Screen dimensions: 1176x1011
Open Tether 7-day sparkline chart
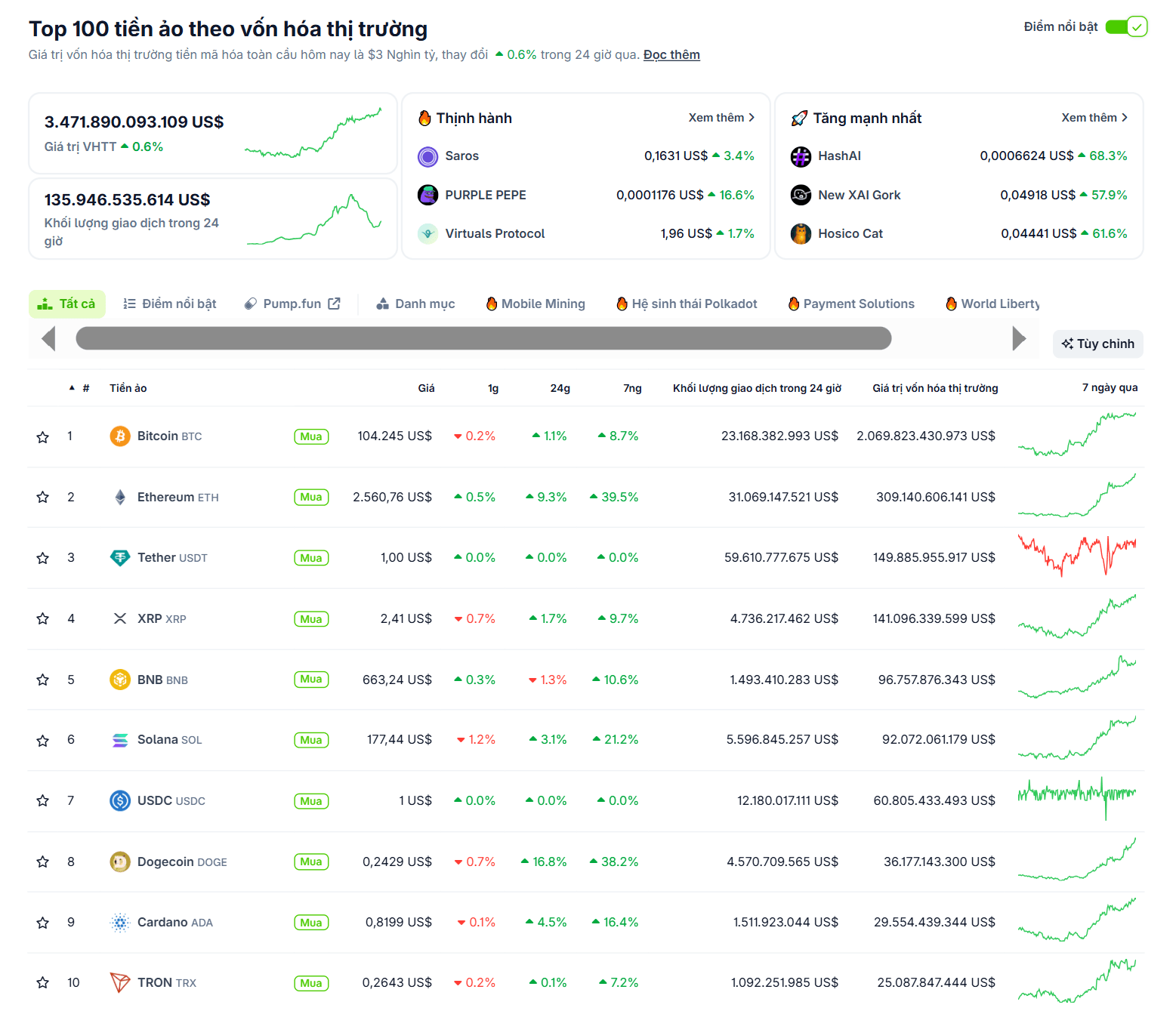coord(1077,556)
